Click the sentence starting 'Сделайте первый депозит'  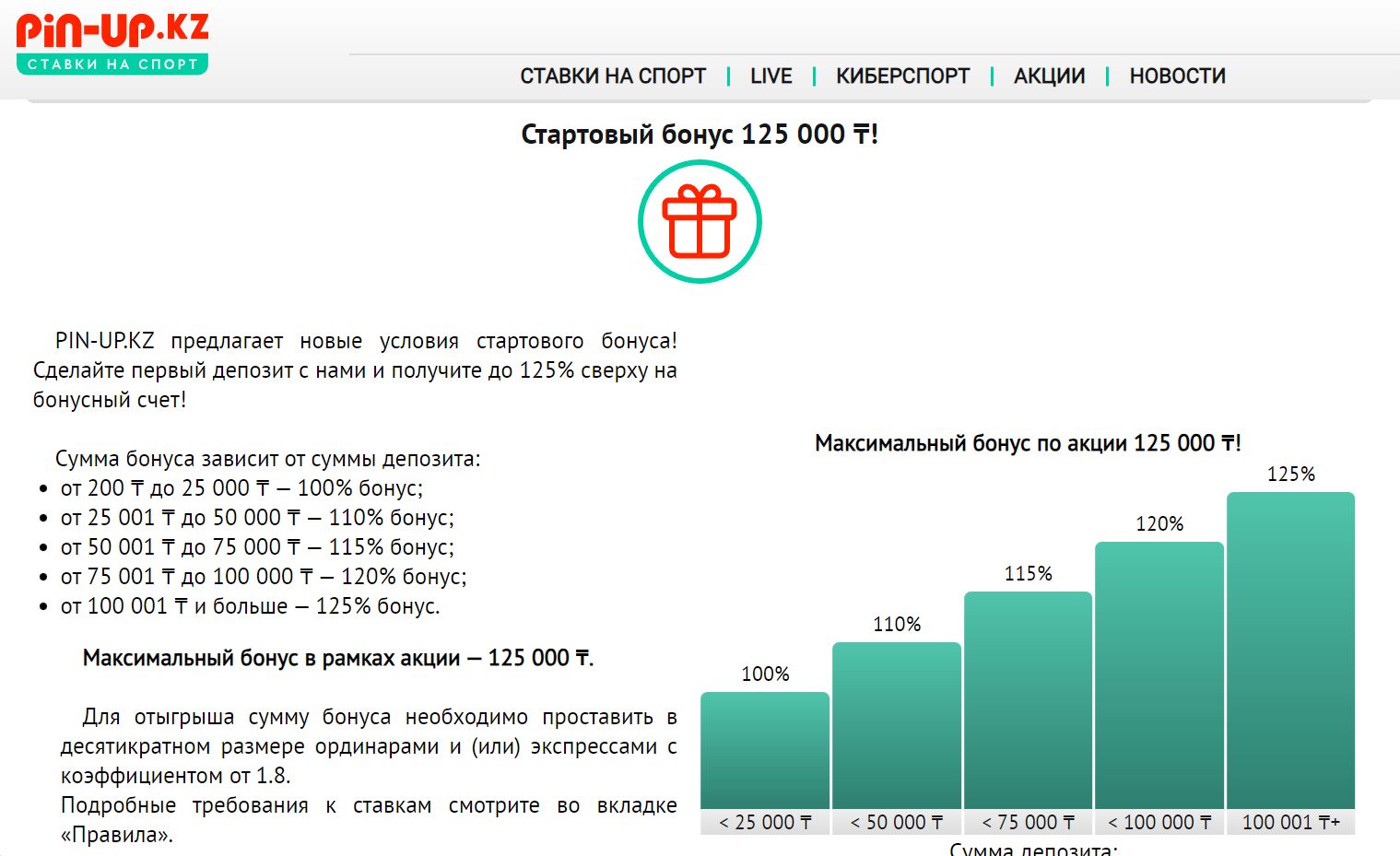pos(355,385)
